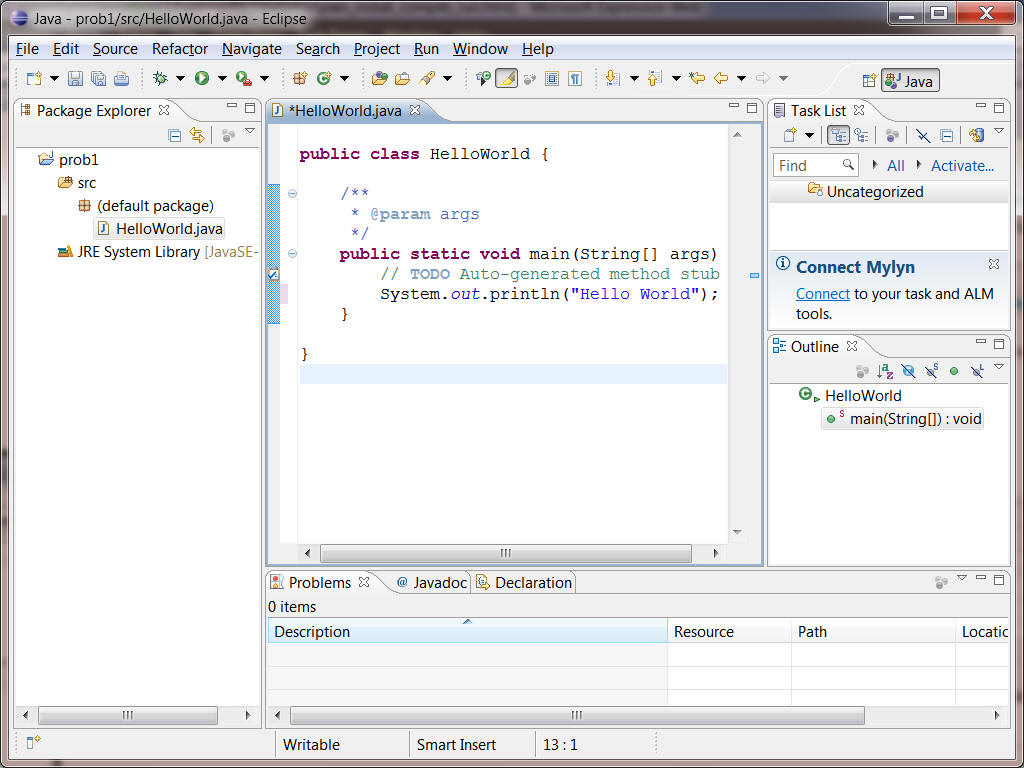Viewport: 1024px width, 768px height.
Task: Toggle Link with Editor in Package Explorer
Action: click(x=197, y=135)
